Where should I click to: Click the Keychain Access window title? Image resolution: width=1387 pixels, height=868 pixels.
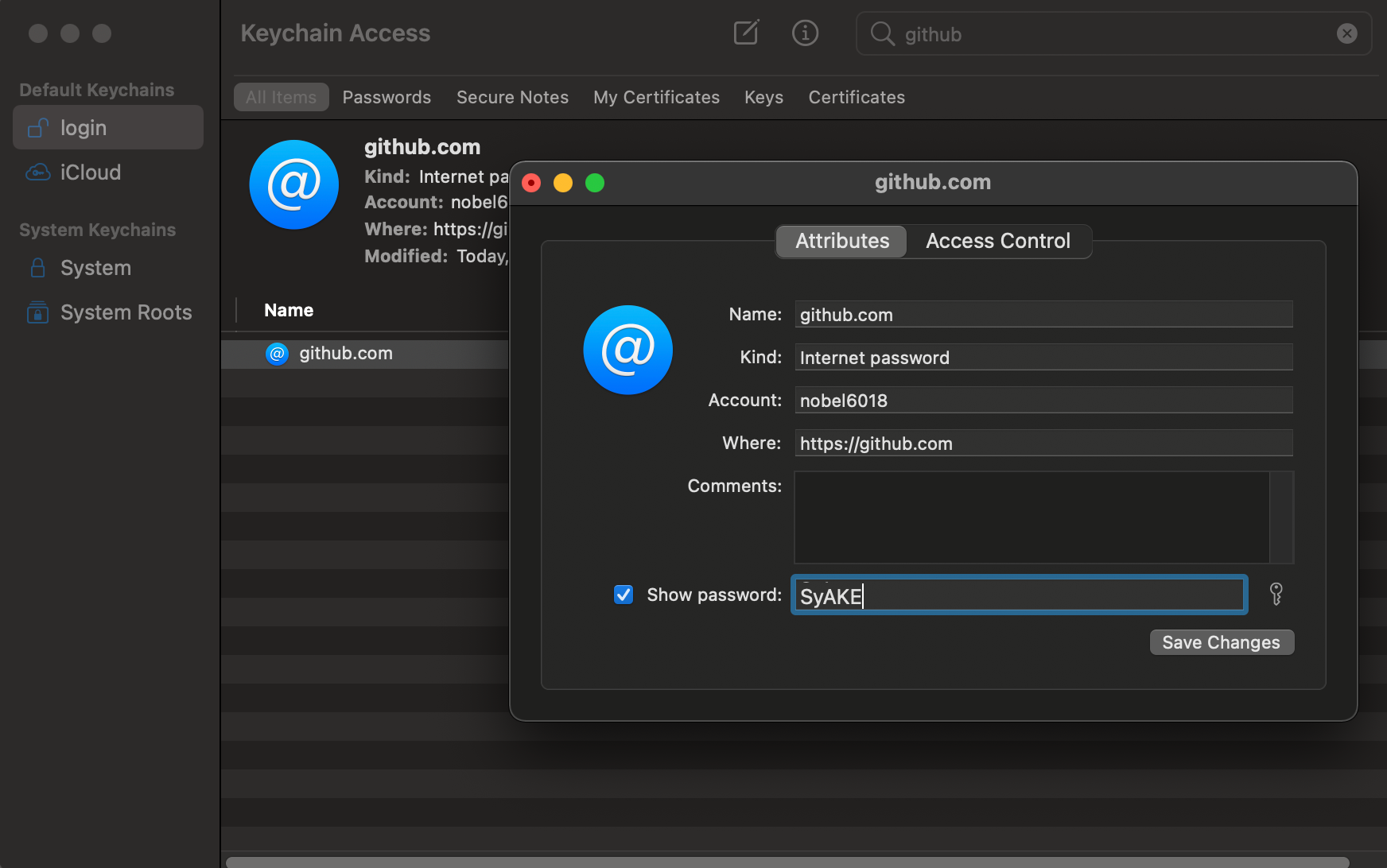[335, 33]
